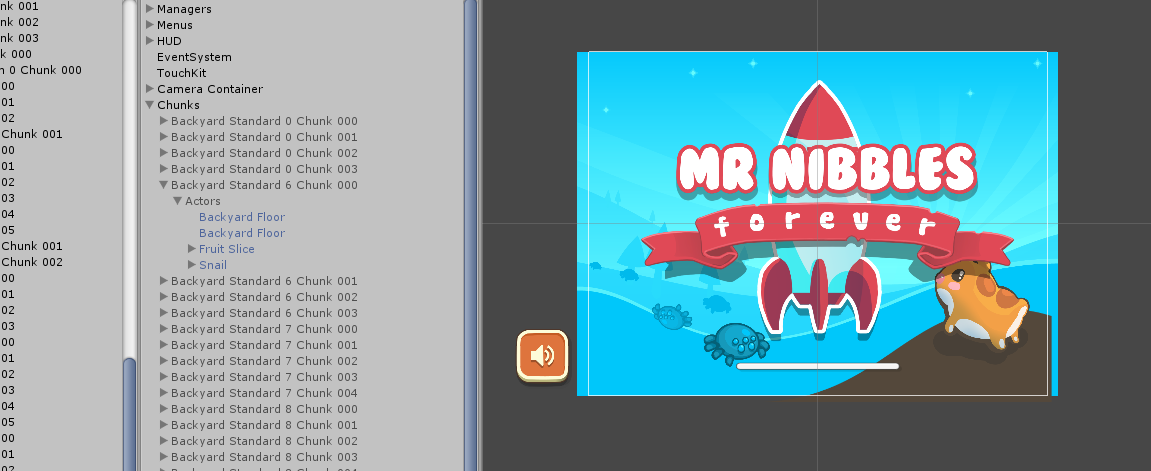Expand the Snail prefab

(192, 265)
